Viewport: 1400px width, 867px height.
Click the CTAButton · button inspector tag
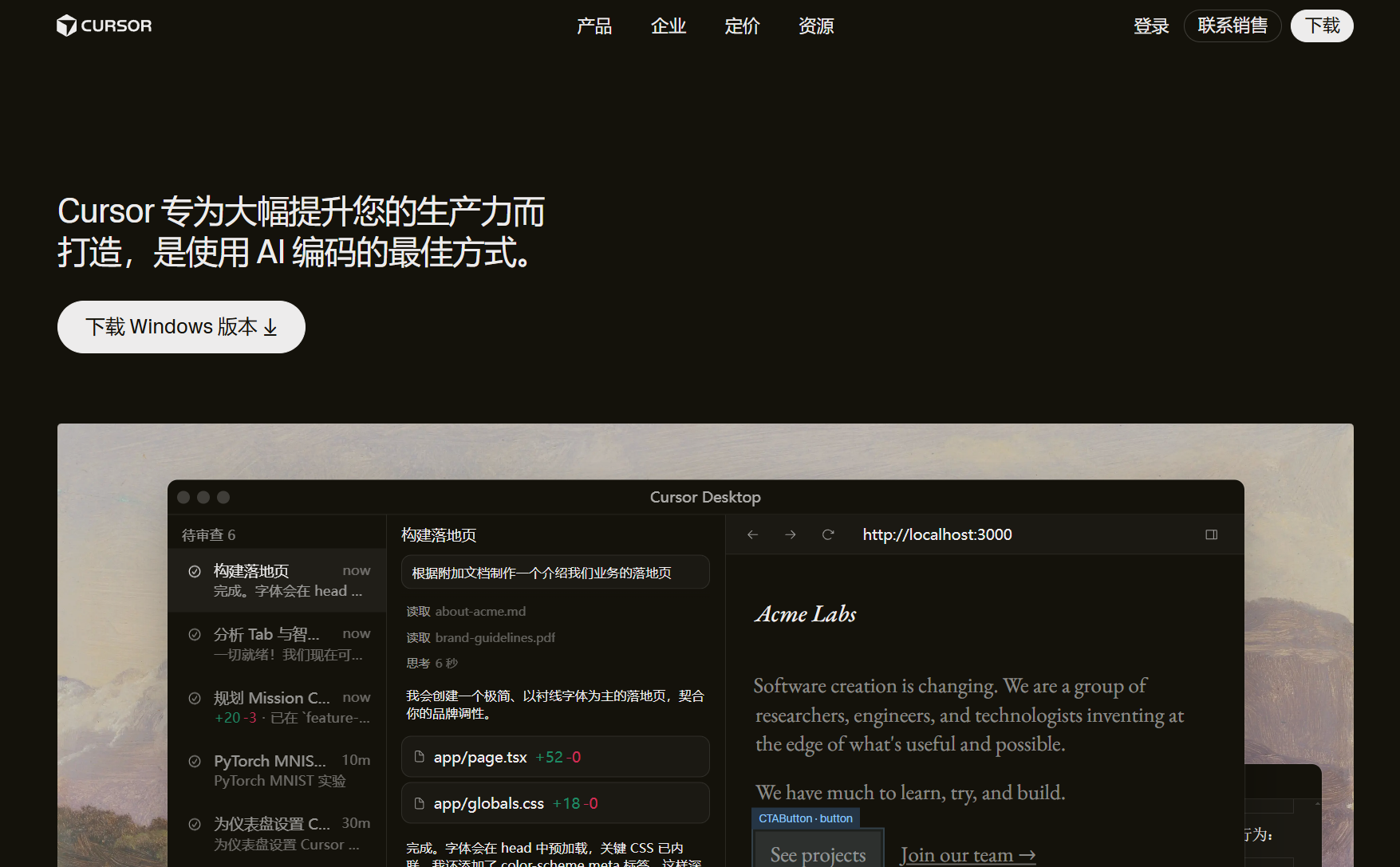point(806,818)
